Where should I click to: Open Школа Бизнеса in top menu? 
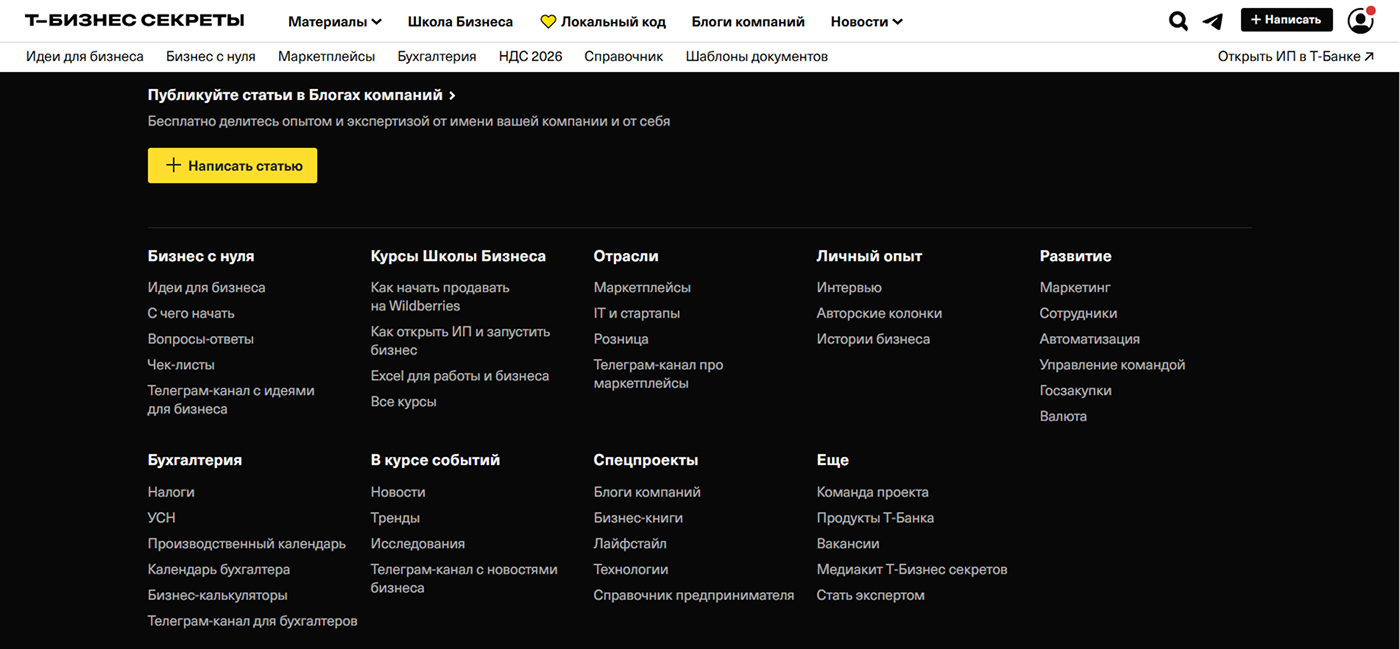tap(460, 21)
